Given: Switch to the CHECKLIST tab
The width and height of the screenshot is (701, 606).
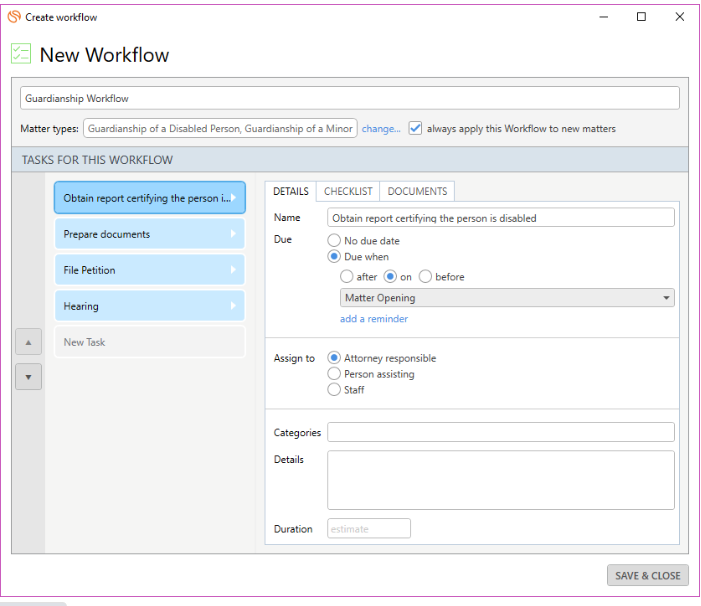Looking at the screenshot, I should (348, 191).
